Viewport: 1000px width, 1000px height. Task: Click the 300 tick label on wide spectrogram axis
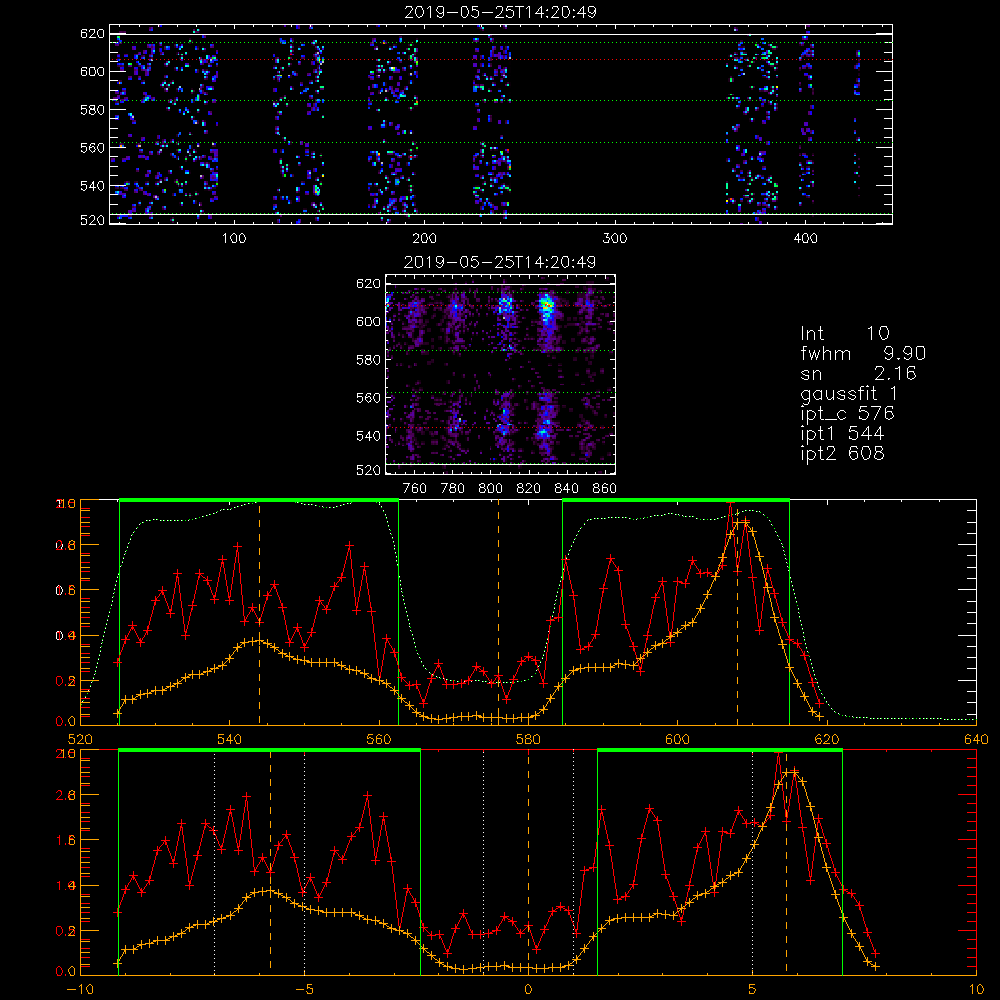pos(615,239)
